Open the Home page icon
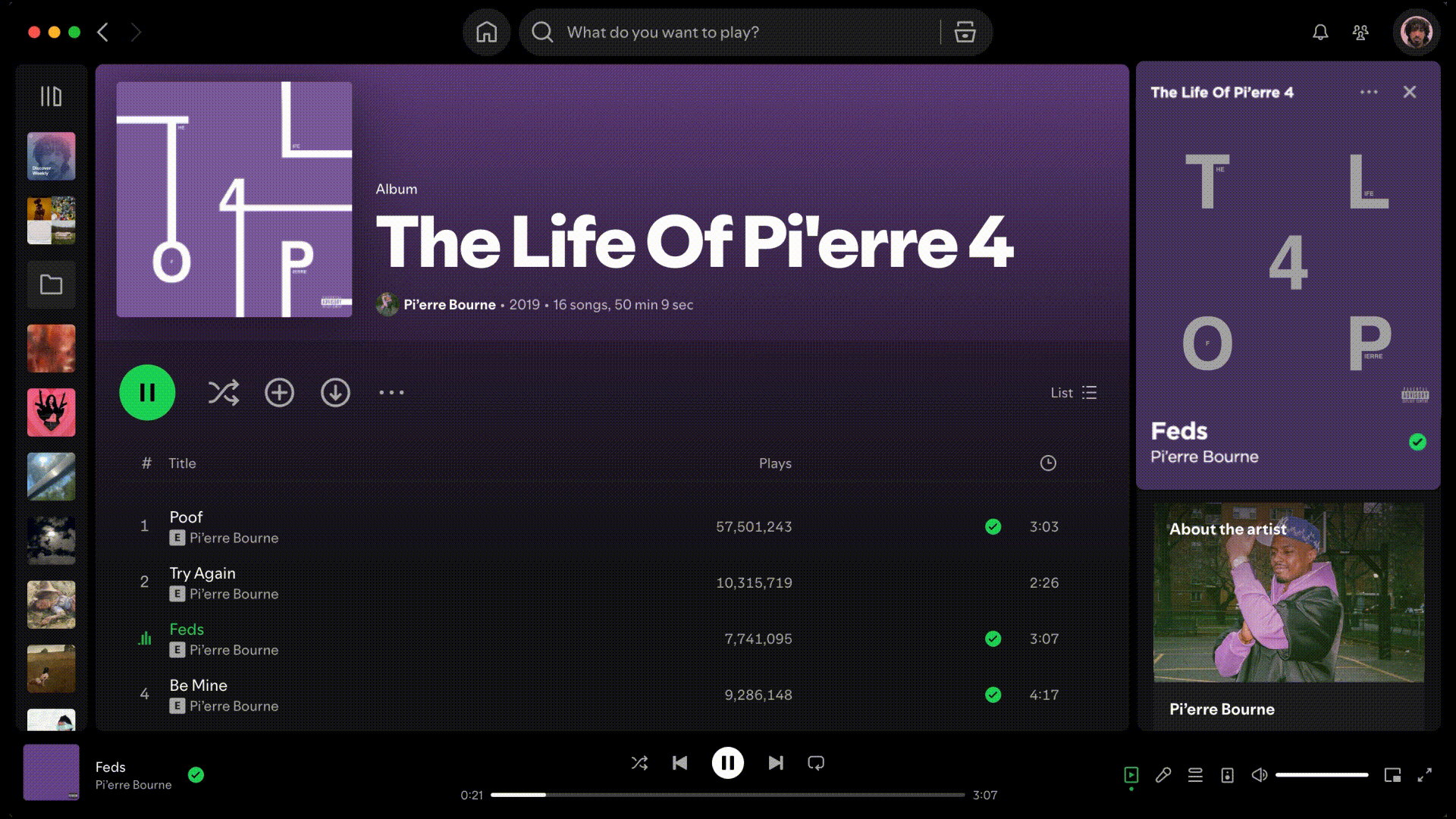The height and width of the screenshot is (819, 1456). point(486,32)
